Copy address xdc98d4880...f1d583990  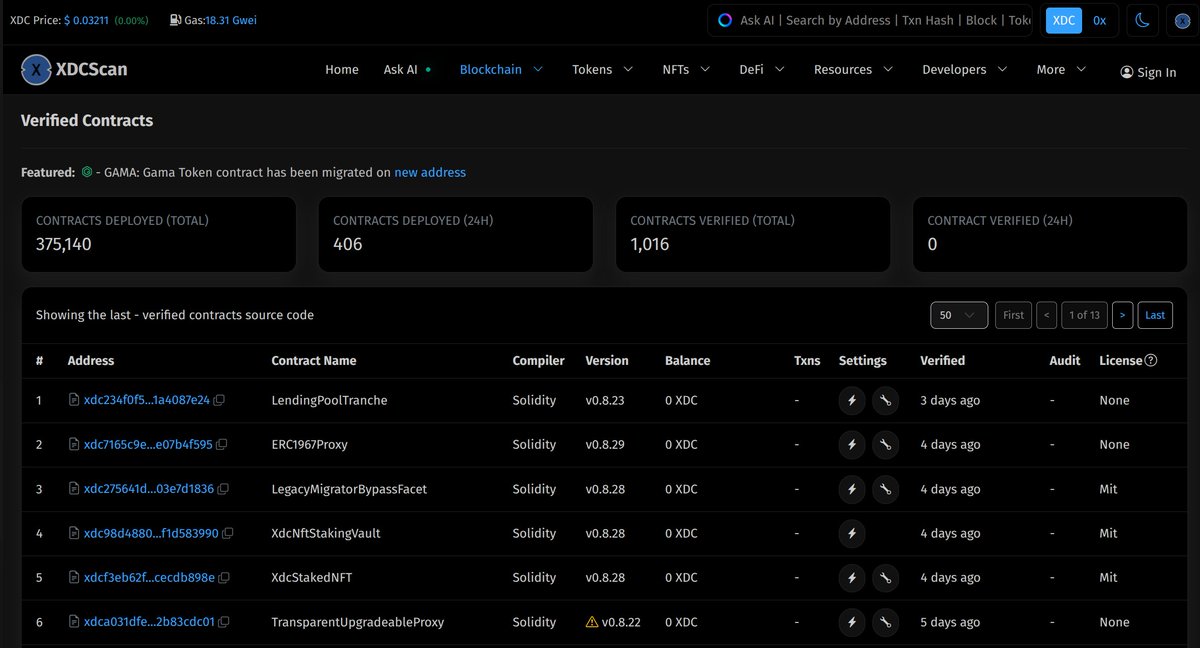click(x=228, y=534)
